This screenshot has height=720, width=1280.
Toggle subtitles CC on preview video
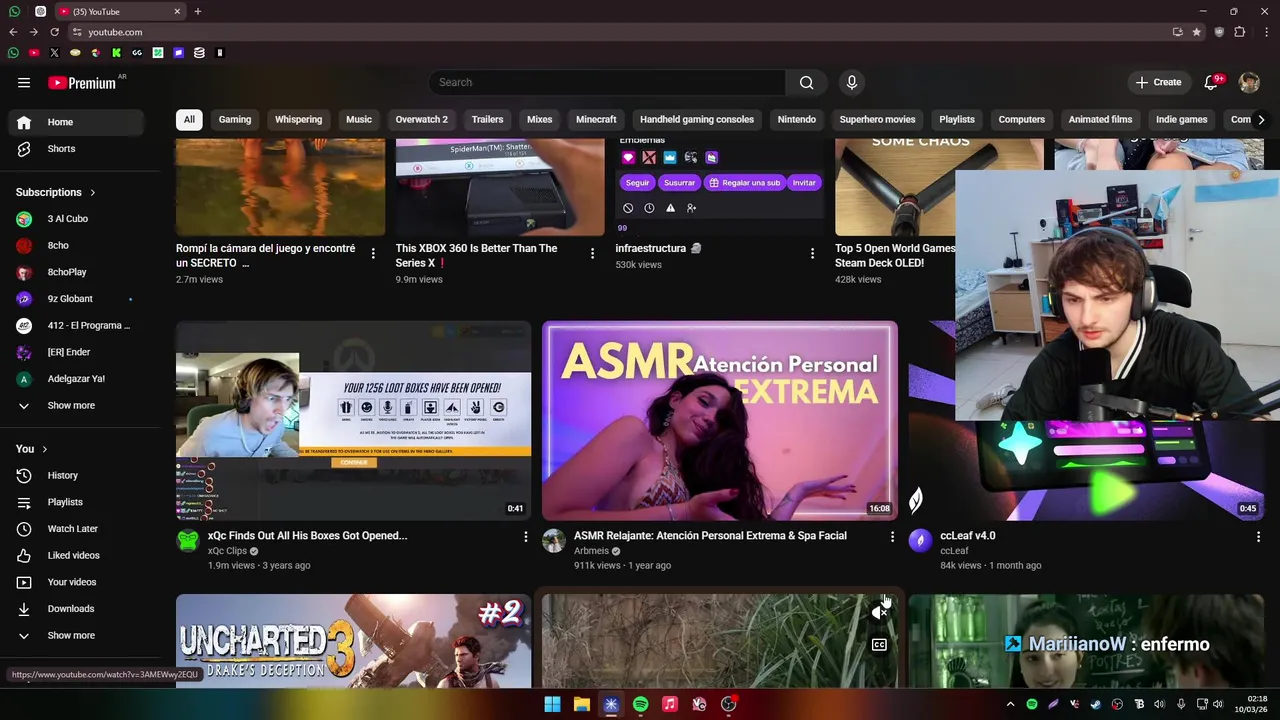(x=879, y=645)
